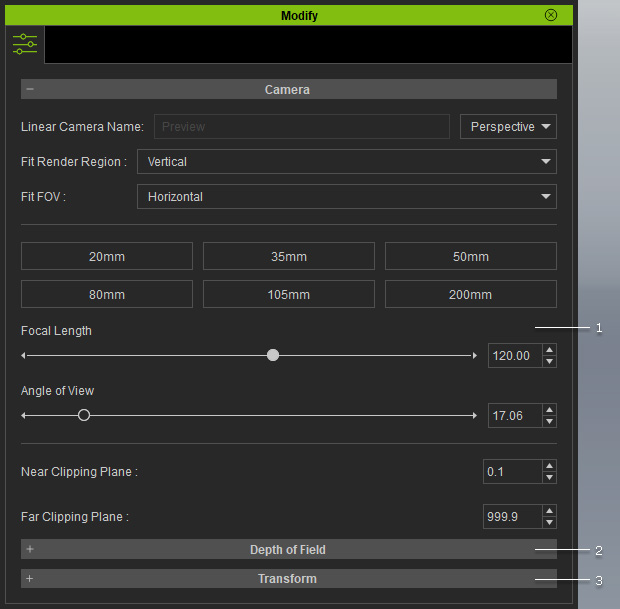Click the Angle of View slider handle

[84, 415]
